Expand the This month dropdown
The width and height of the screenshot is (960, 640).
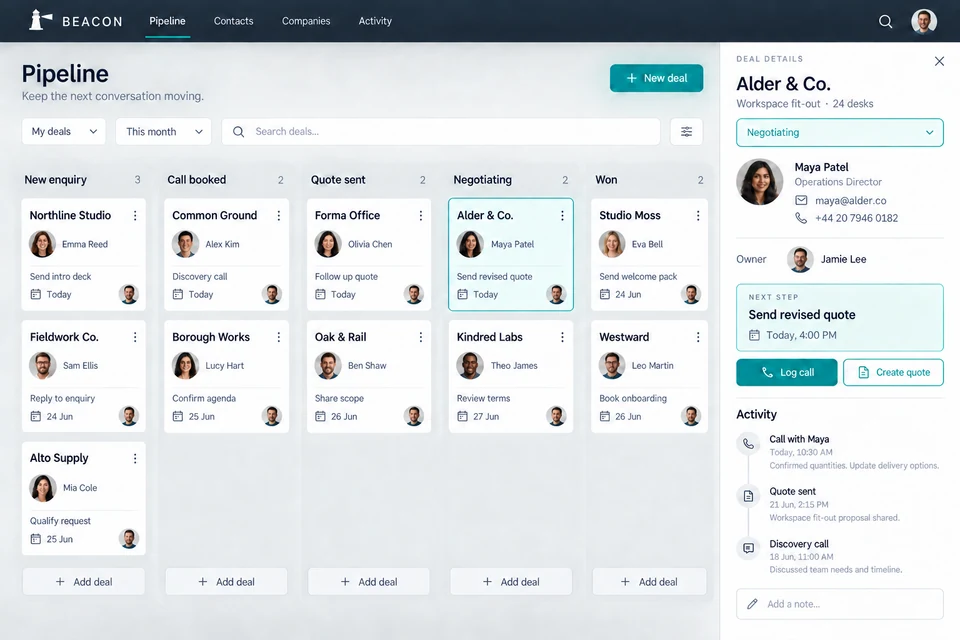click(x=163, y=132)
